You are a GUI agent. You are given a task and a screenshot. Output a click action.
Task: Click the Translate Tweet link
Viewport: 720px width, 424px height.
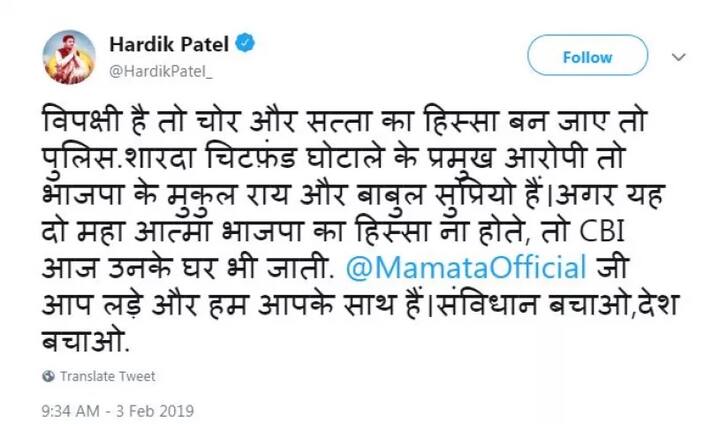pos(107,376)
